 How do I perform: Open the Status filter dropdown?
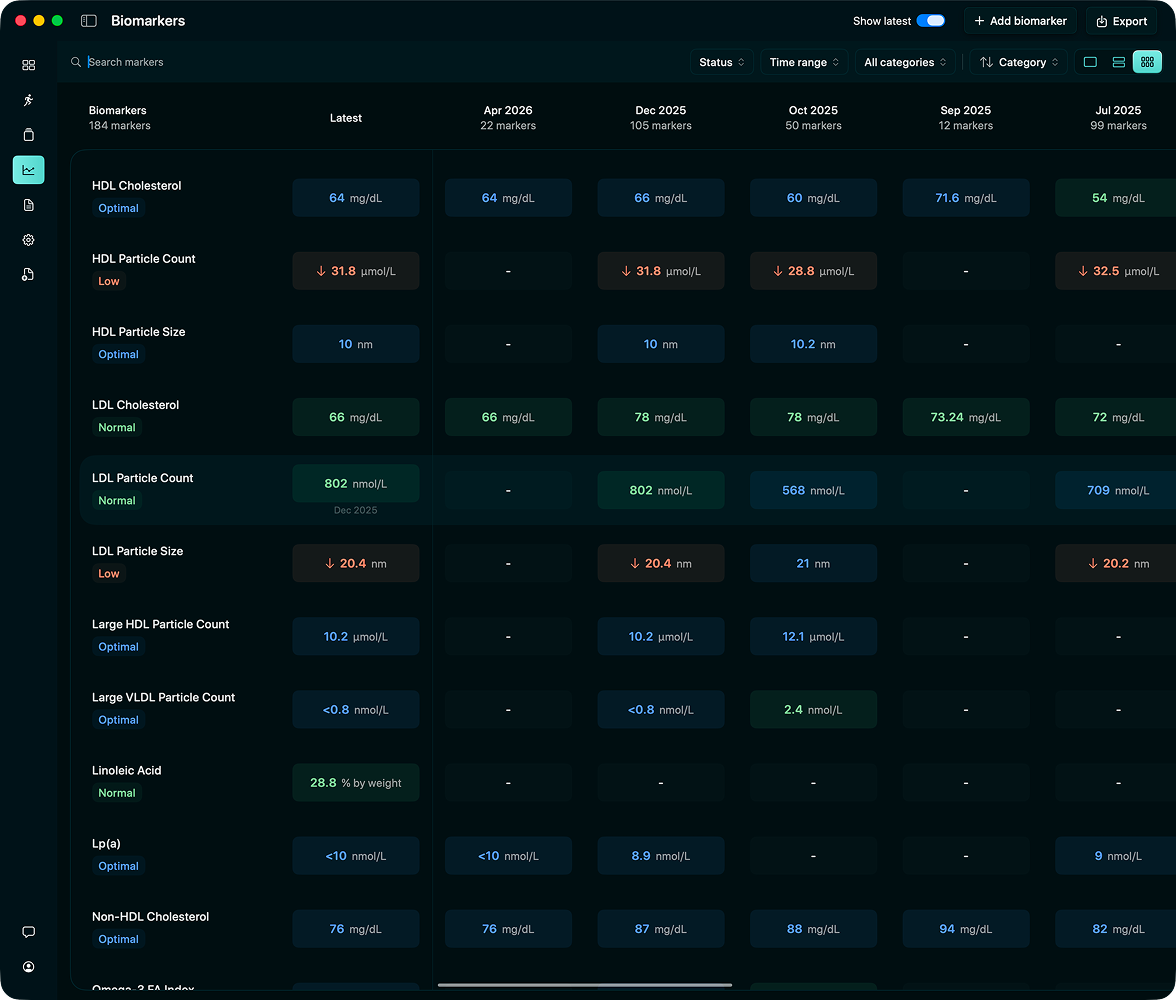(722, 62)
